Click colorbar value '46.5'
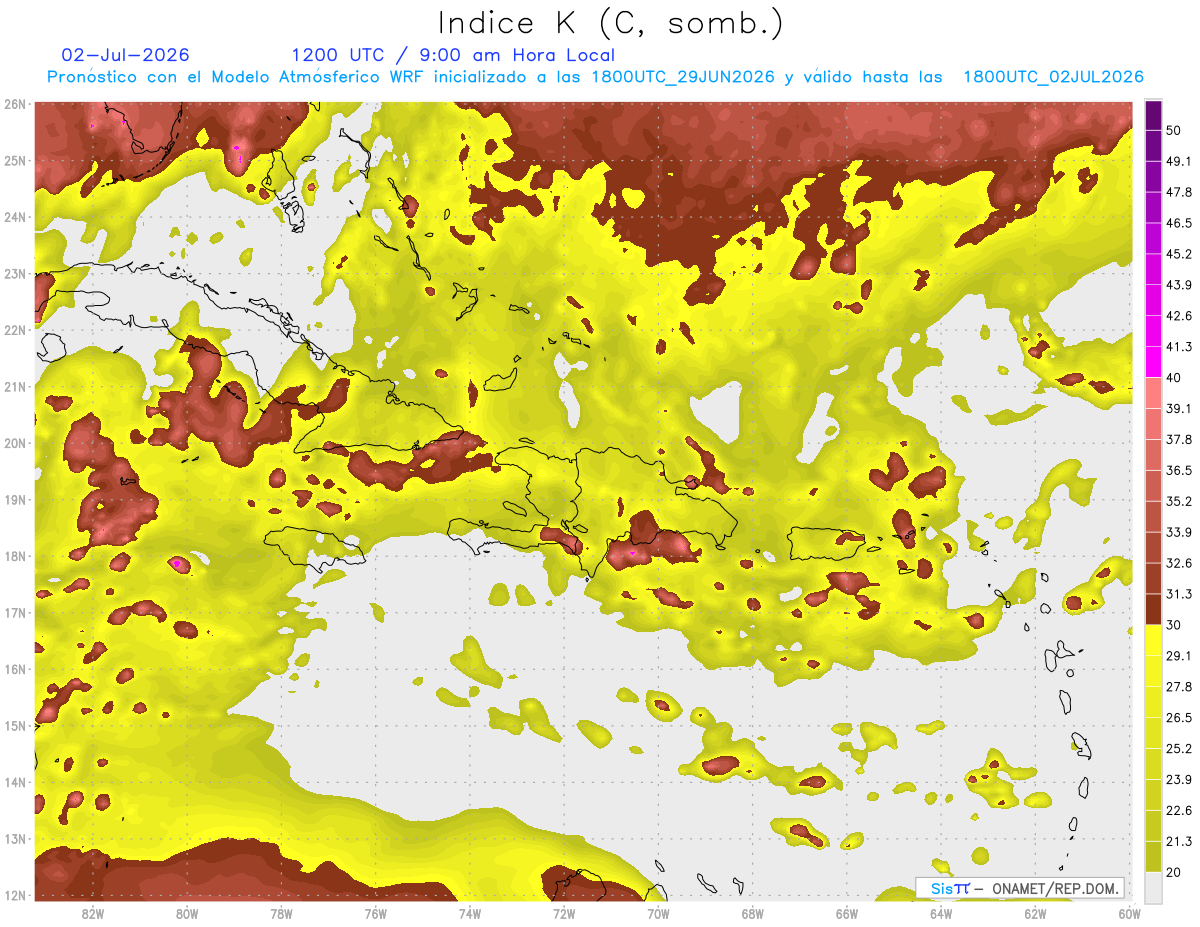Image resolution: width=1200 pixels, height=927 pixels. click(1178, 222)
